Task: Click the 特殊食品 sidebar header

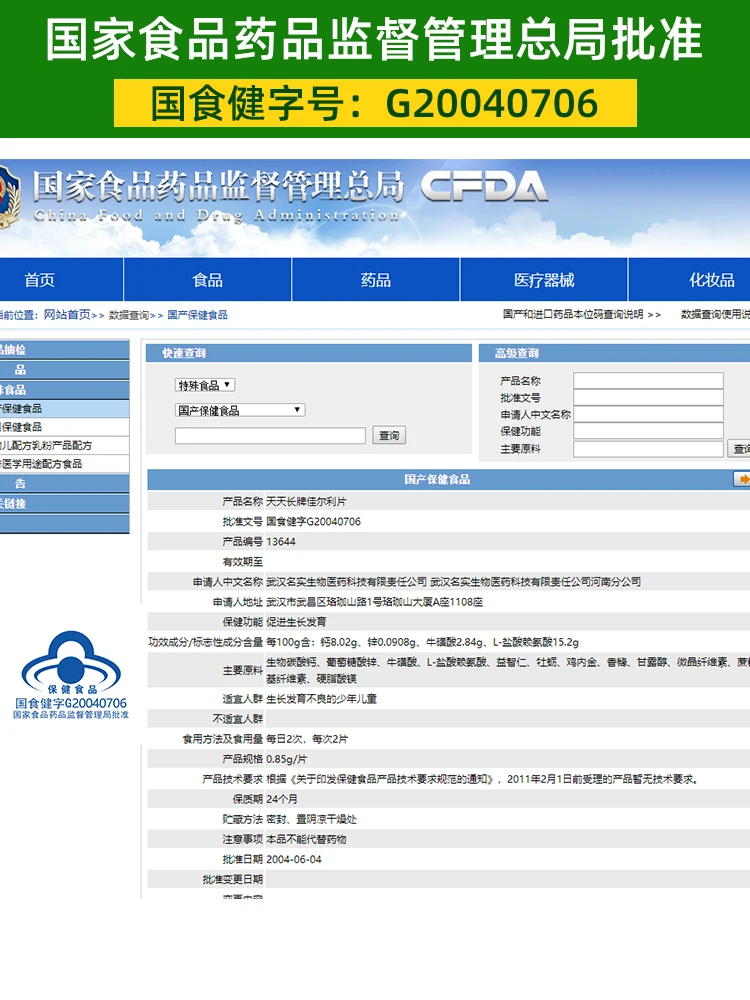Action: tap(64, 390)
